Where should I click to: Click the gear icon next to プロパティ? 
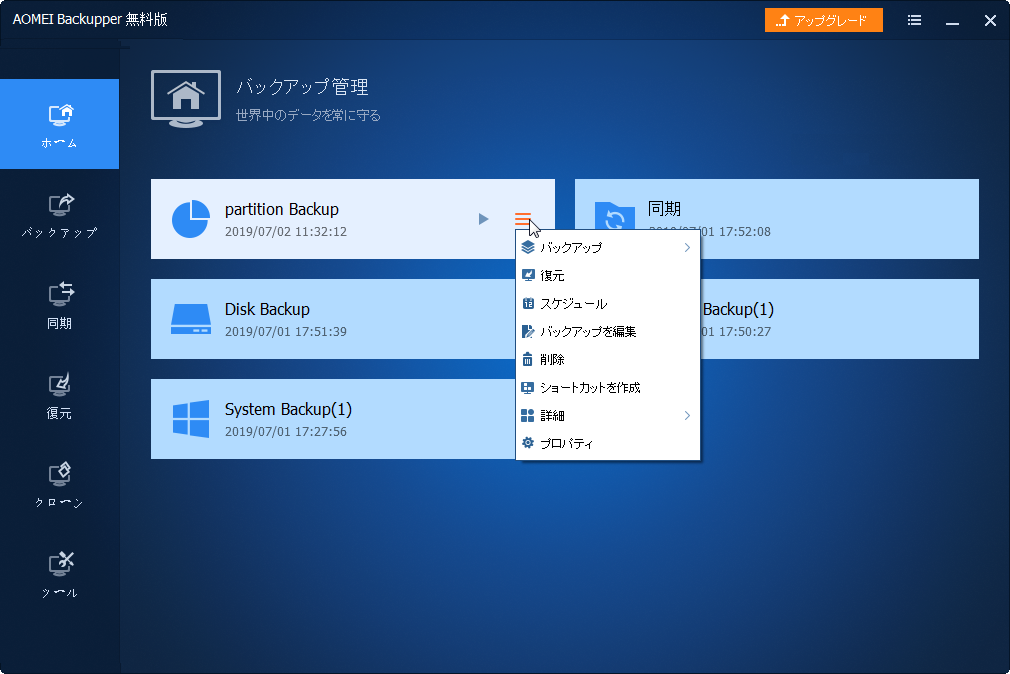tap(528, 443)
